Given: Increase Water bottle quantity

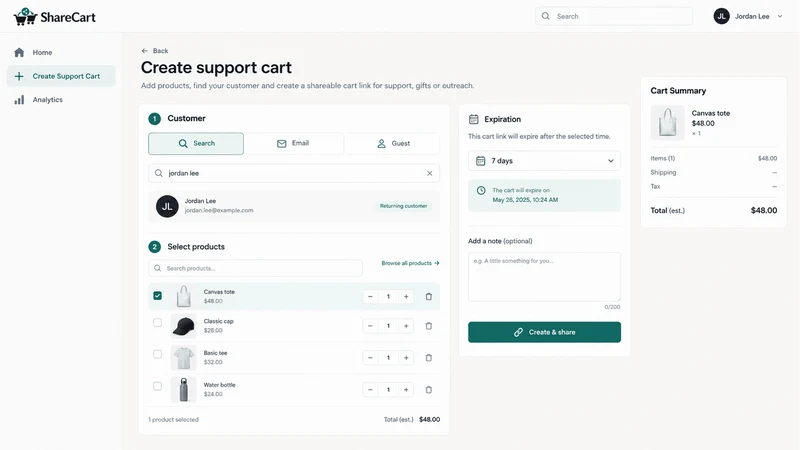Looking at the screenshot, I should click(406, 390).
